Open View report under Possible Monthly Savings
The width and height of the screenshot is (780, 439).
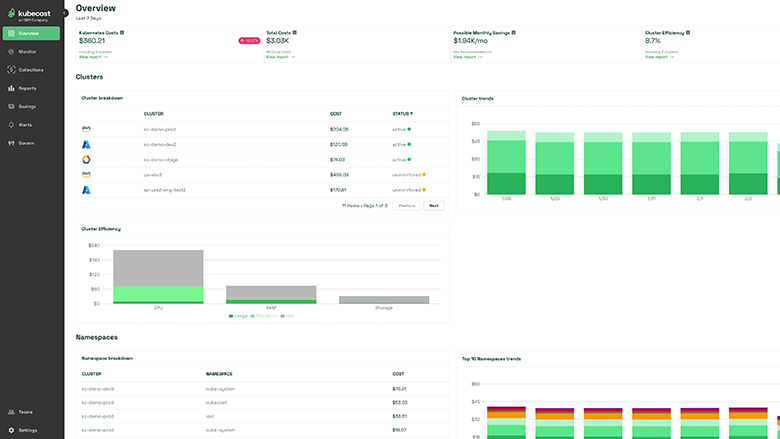467,57
